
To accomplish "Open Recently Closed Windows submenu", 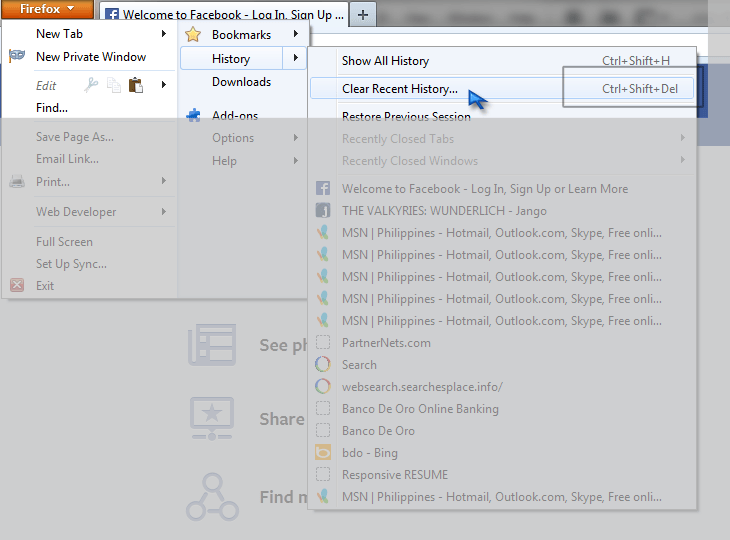I will point(410,161).
